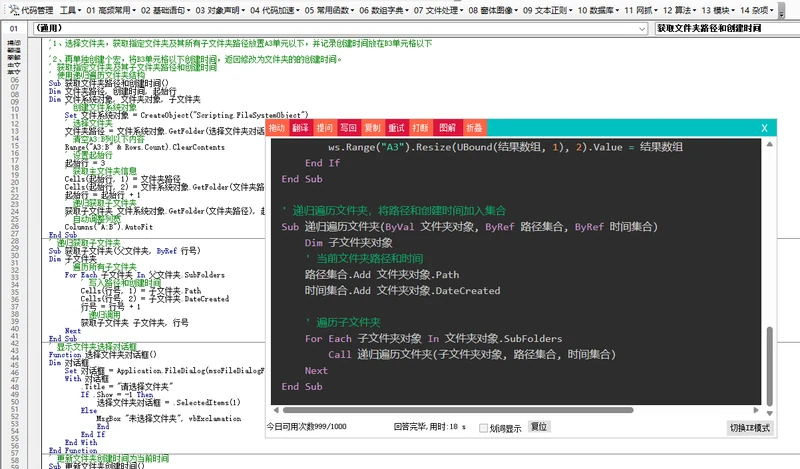Image resolution: width=800 pixels, height=469 pixels.
Task: Click 'Function 选择文件夹对话框()' line in editor
Action: click(103, 355)
